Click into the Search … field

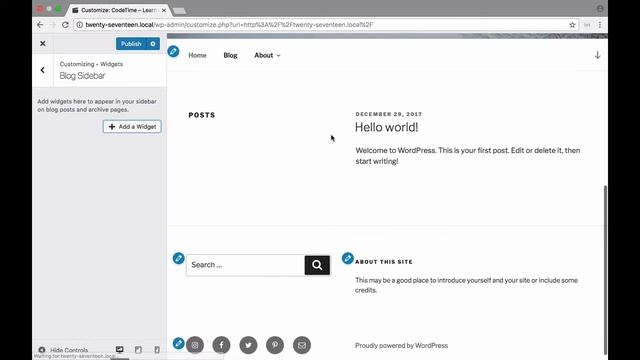[245, 265]
